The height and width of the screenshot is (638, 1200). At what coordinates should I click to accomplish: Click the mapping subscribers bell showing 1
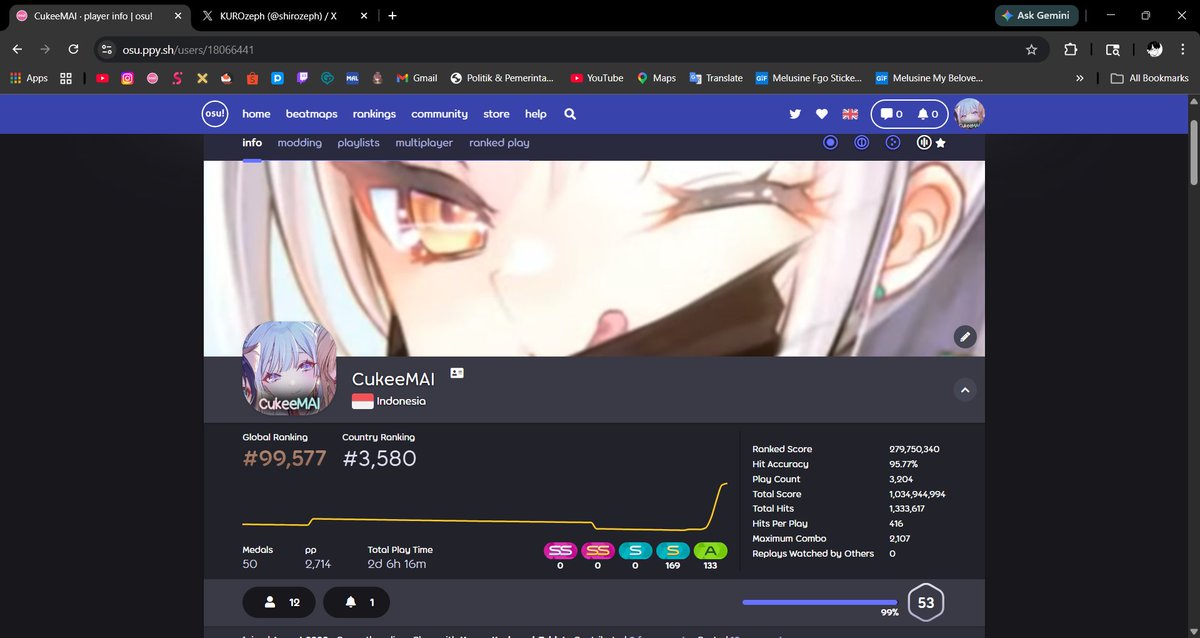[357, 603]
